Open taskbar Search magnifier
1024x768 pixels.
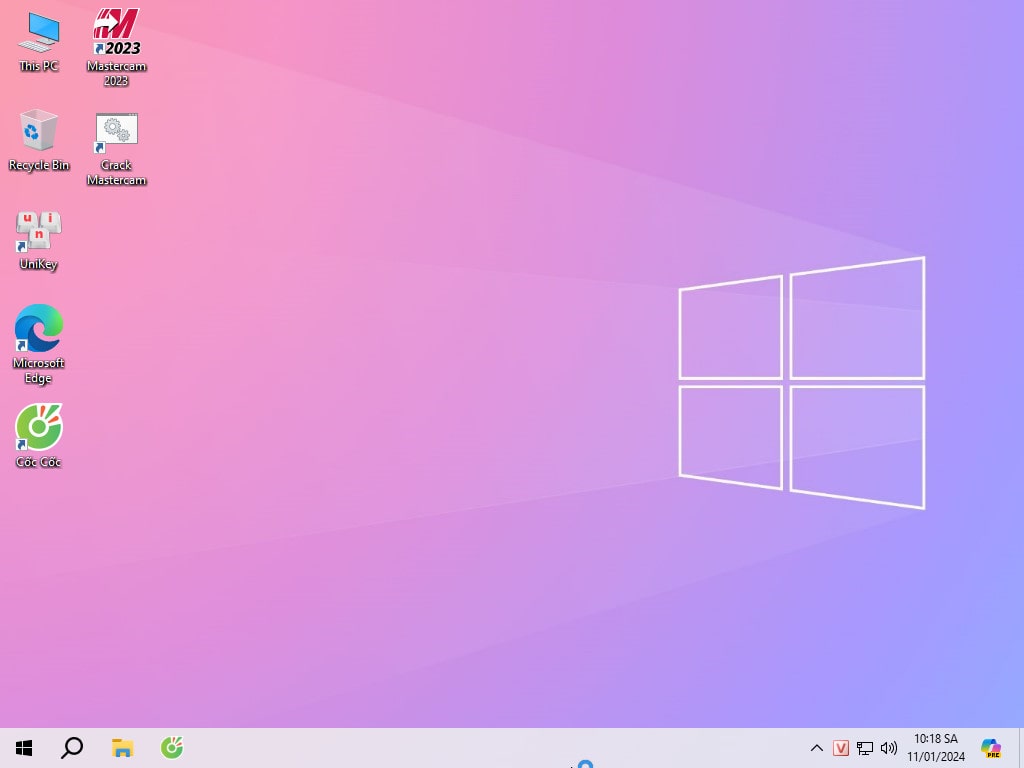pyautogui.click(x=72, y=748)
